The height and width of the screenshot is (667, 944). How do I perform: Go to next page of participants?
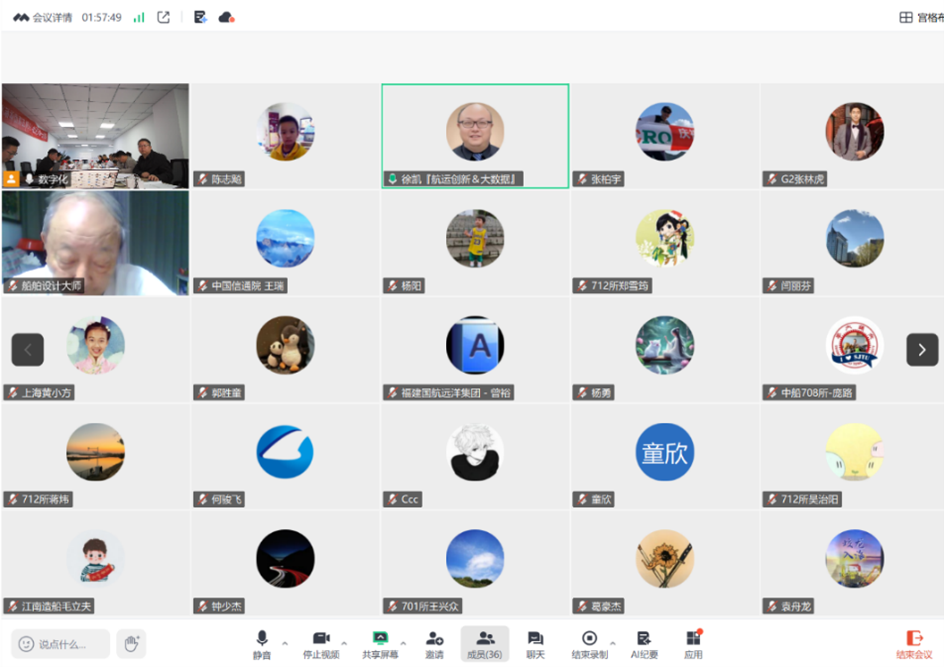point(921,349)
